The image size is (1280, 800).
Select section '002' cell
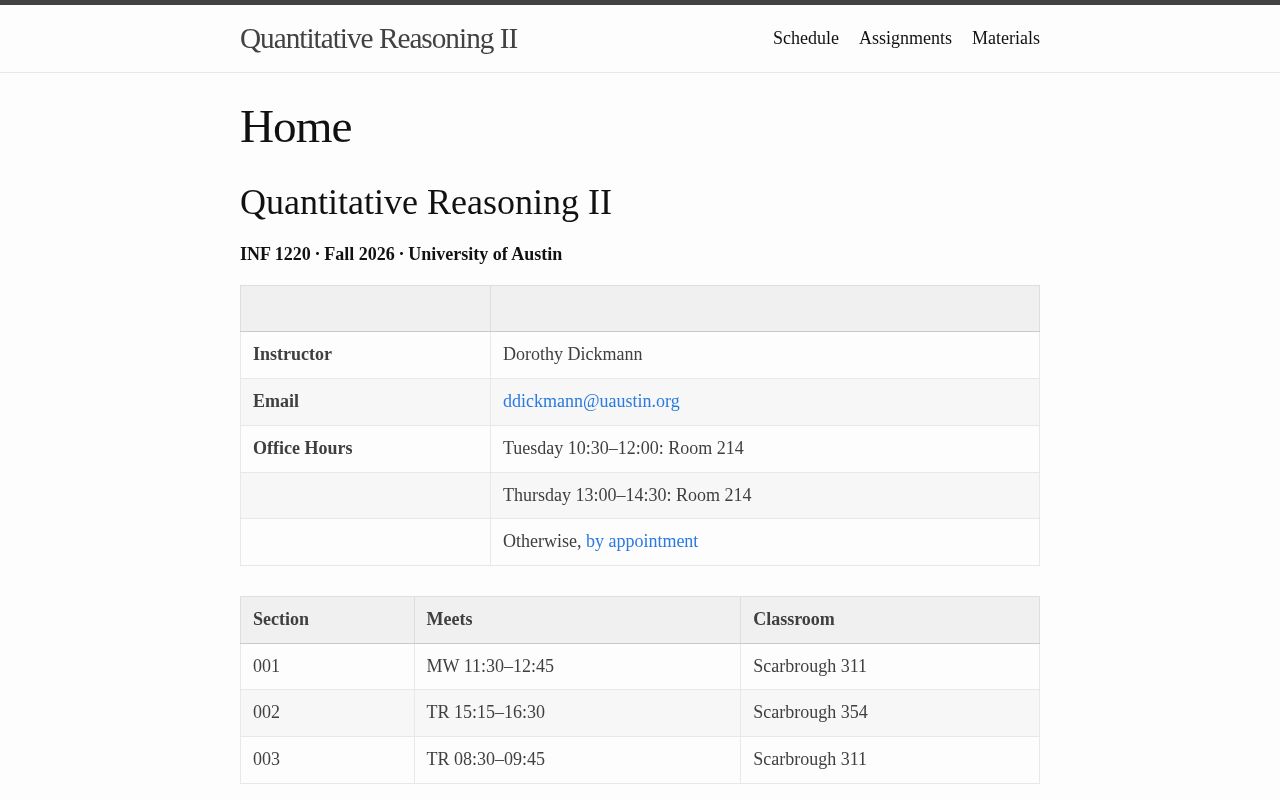(327, 713)
